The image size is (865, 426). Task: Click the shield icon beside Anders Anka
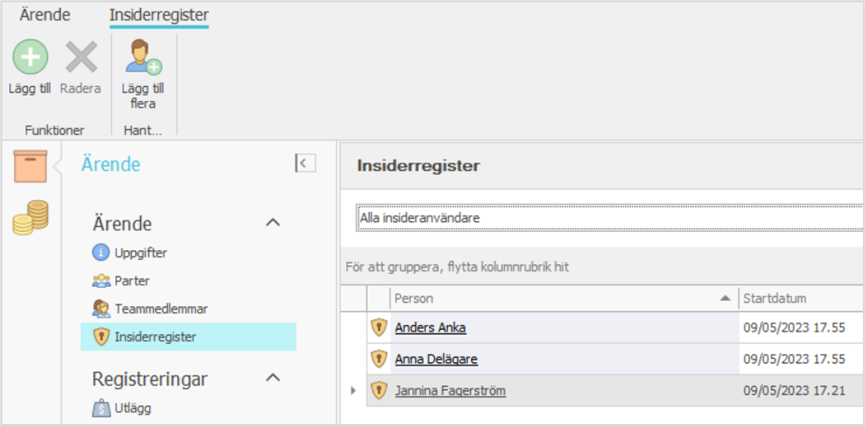(x=379, y=327)
